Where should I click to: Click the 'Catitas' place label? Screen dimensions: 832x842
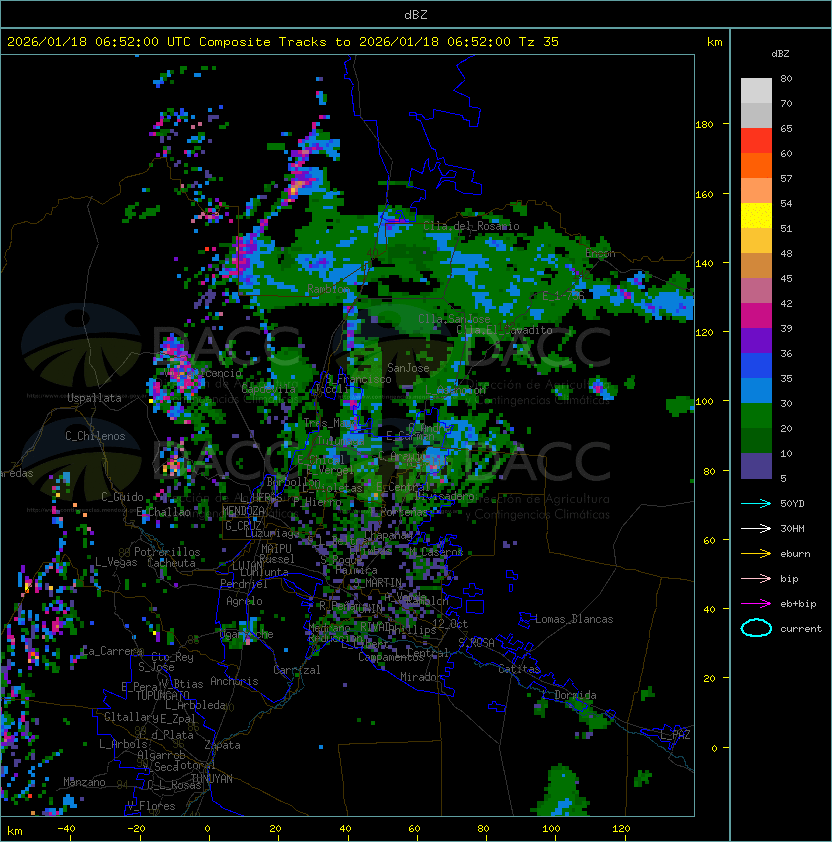tap(519, 669)
